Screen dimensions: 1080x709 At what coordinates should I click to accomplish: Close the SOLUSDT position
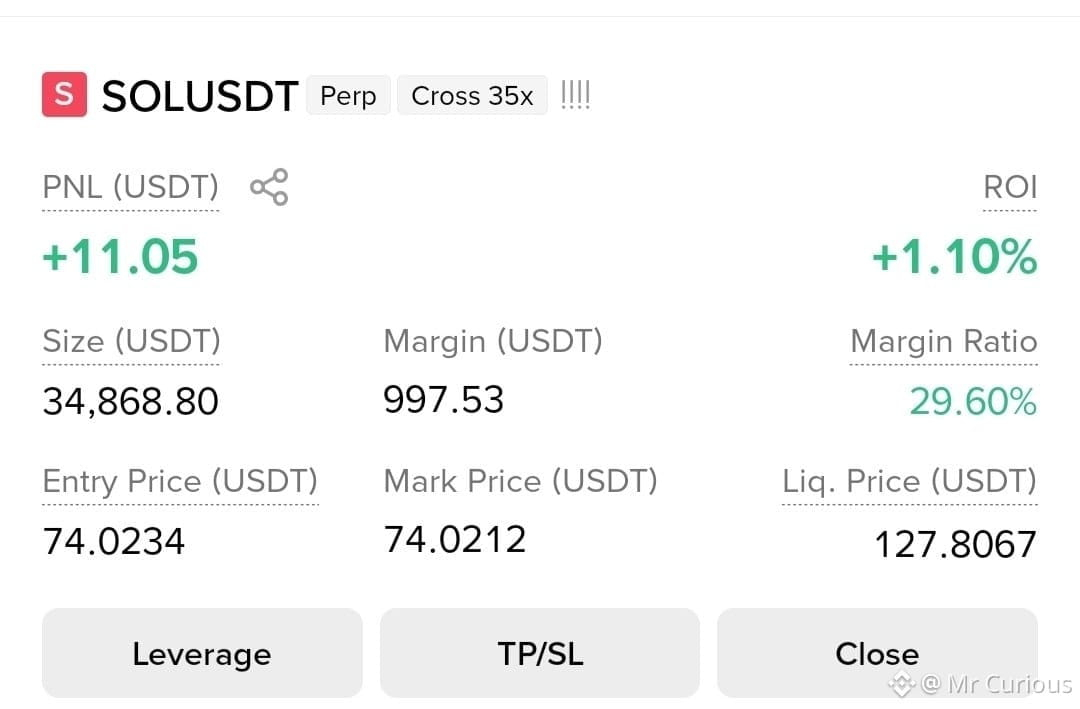tap(877, 653)
